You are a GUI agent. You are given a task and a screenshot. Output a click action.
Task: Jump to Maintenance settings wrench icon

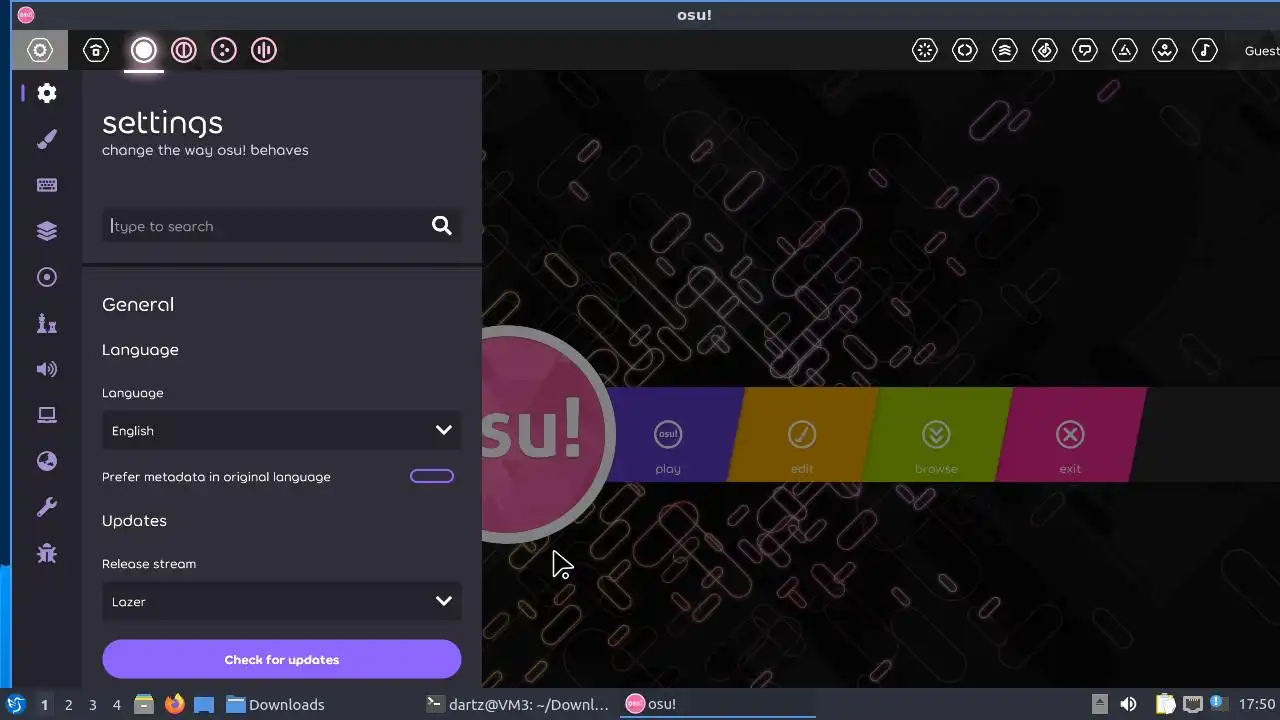pyautogui.click(x=47, y=507)
